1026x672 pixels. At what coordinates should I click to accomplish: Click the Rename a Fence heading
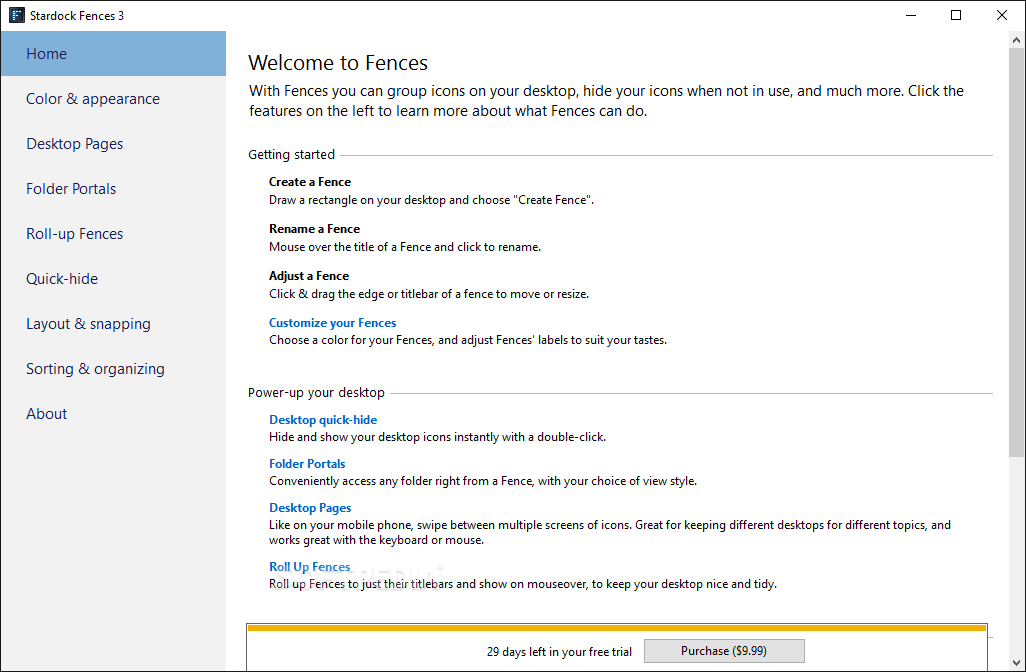(314, 229)
